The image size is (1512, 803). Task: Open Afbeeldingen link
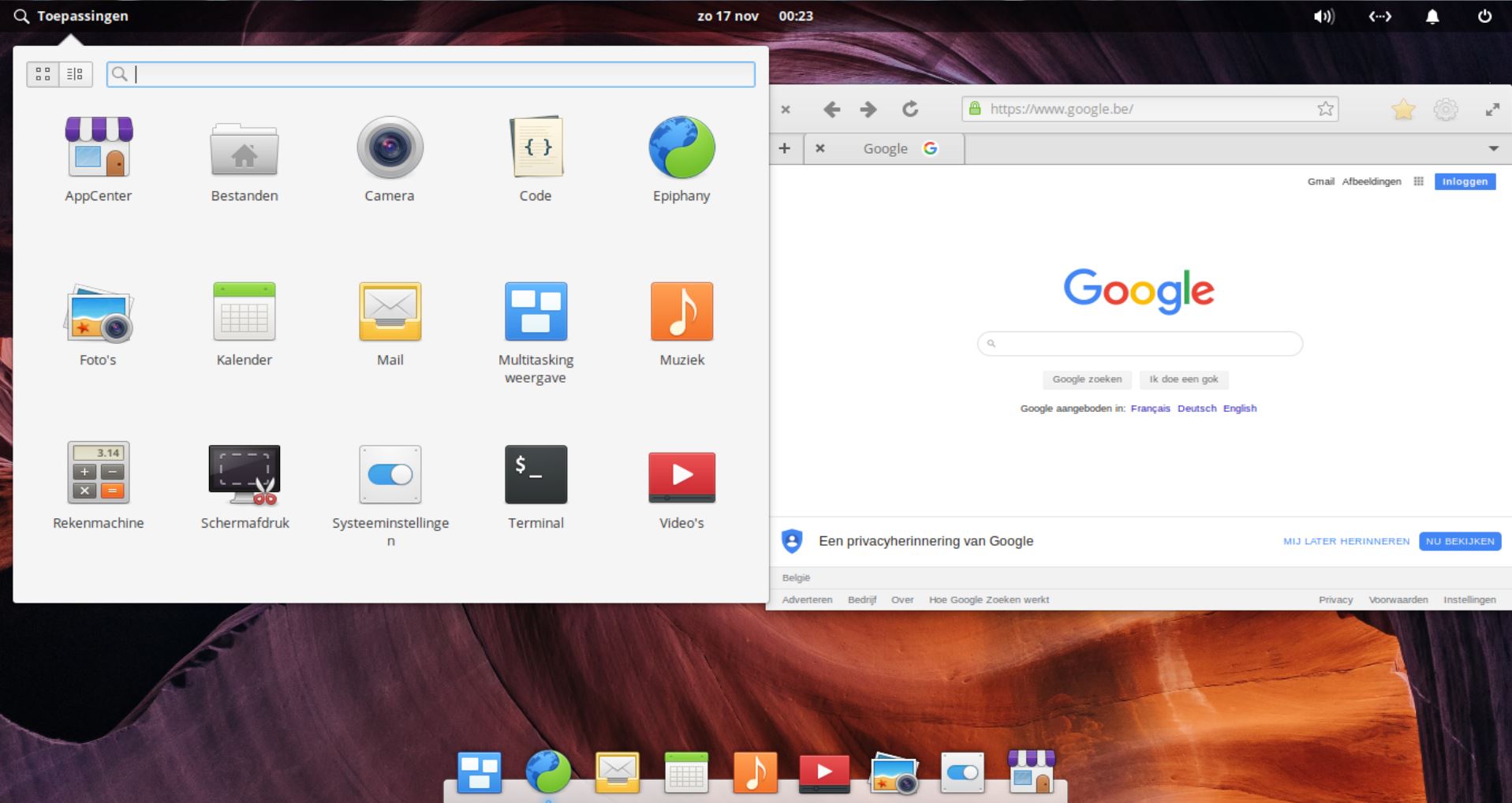(x=1372, y=181)
